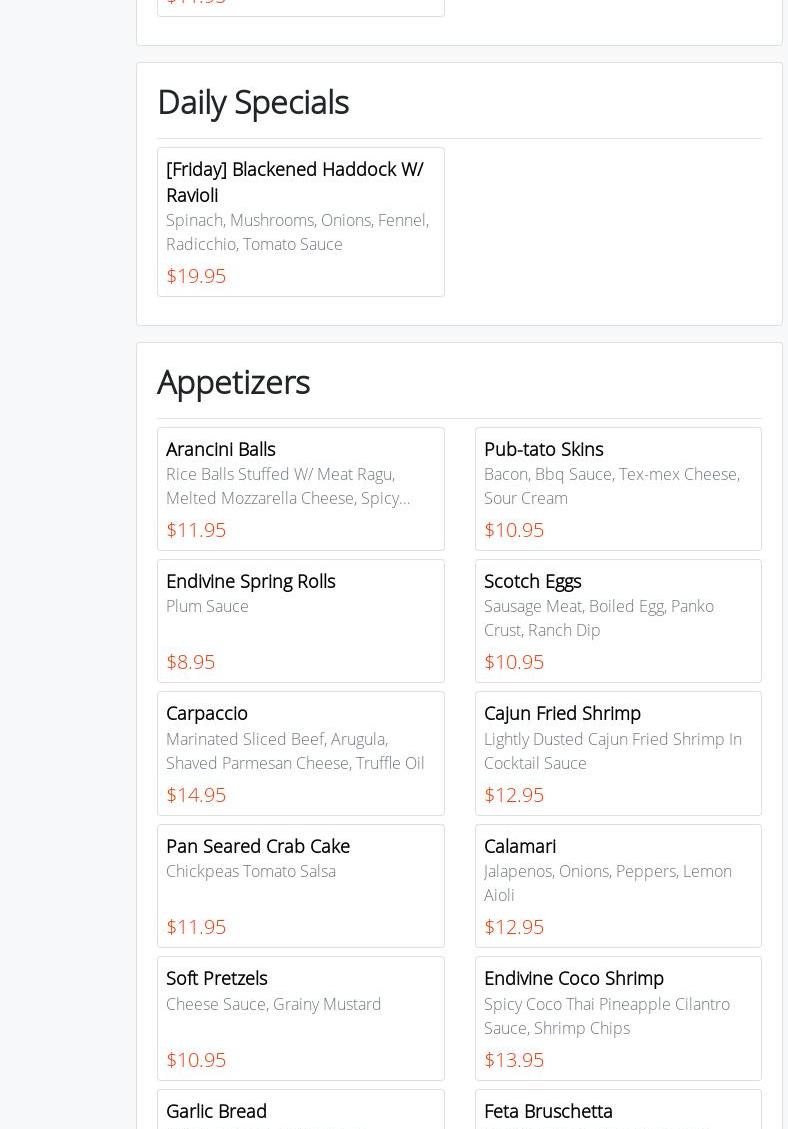
Task: Select the Friday Blackened Haddock special
Action: 300,221
